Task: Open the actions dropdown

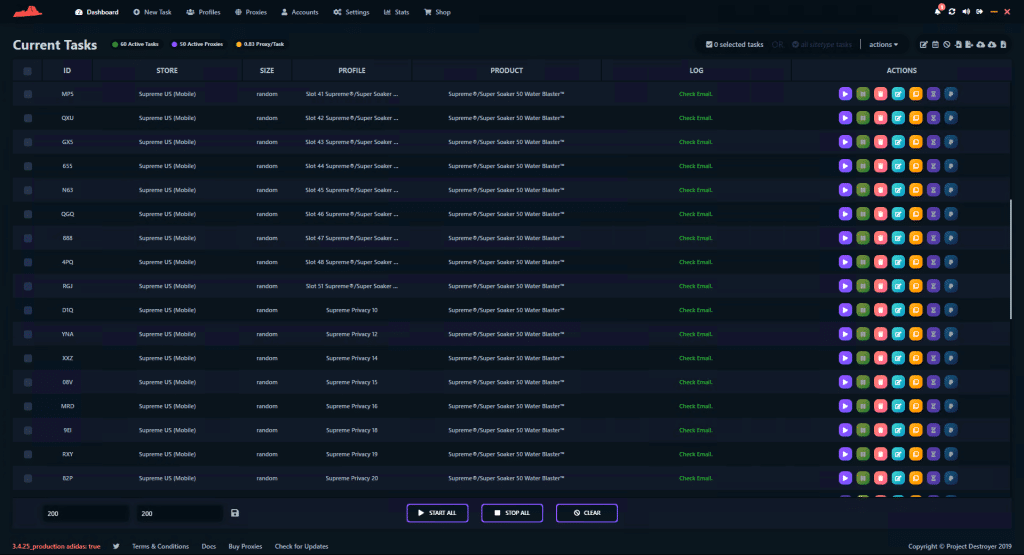Action: (883, 44)
